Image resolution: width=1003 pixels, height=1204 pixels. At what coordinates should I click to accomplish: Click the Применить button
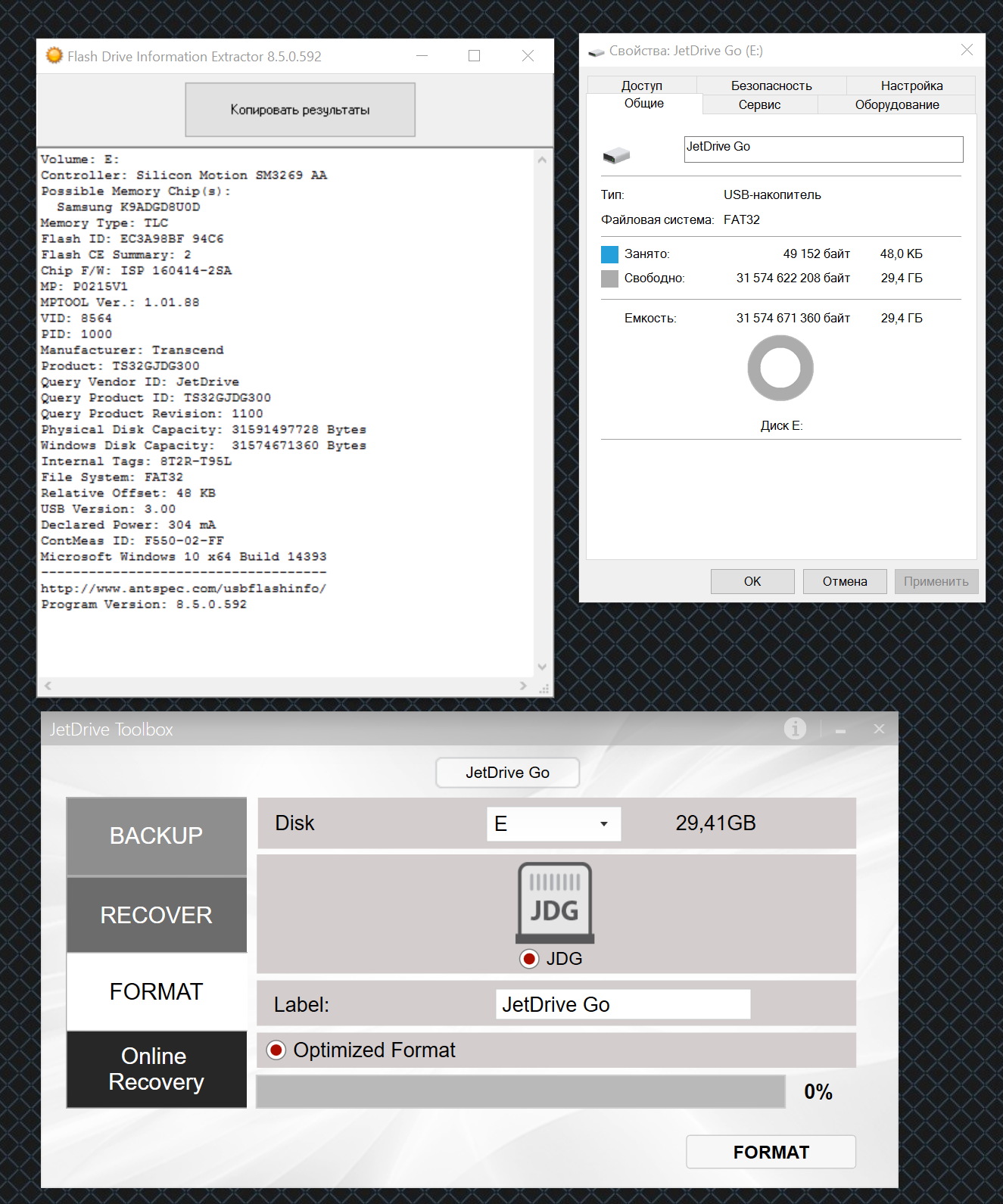(936, 581)
